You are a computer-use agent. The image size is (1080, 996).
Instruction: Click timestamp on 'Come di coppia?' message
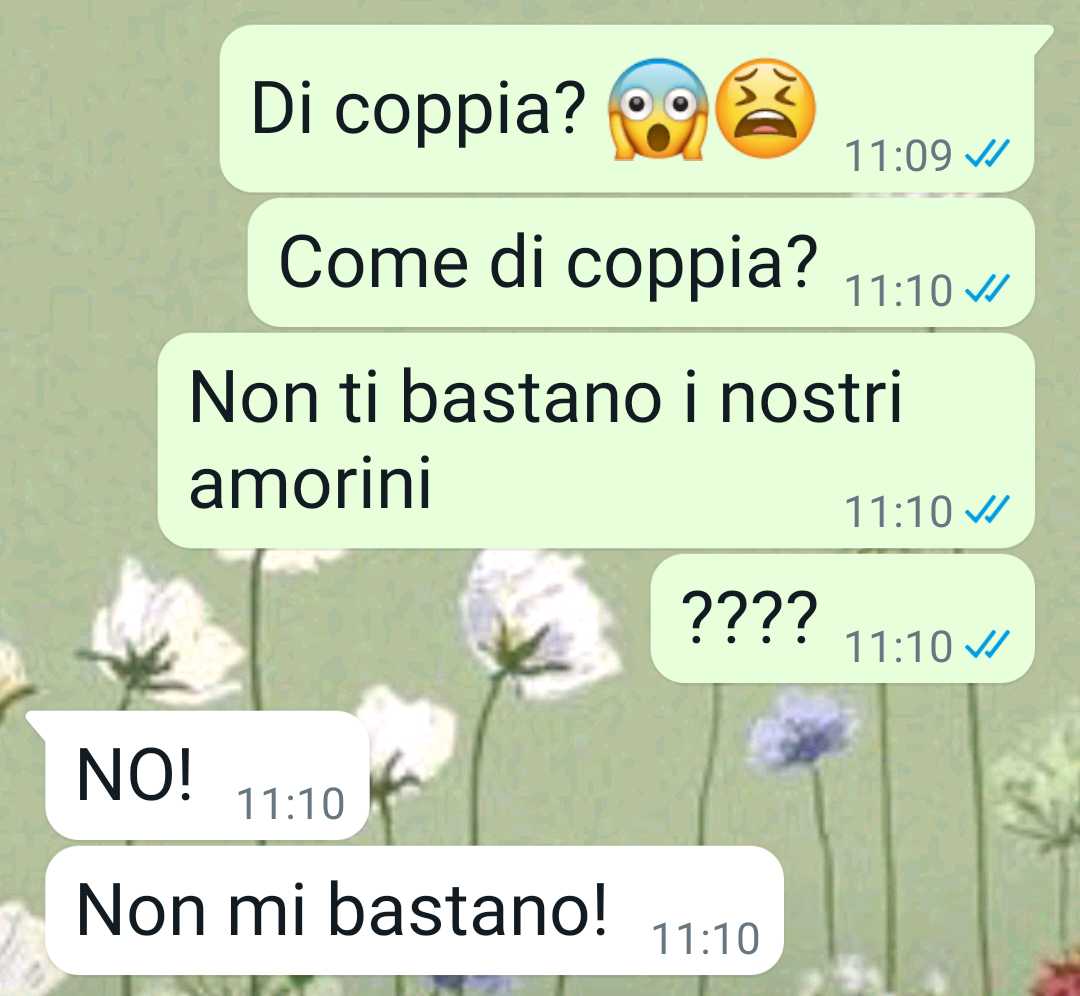898,291
